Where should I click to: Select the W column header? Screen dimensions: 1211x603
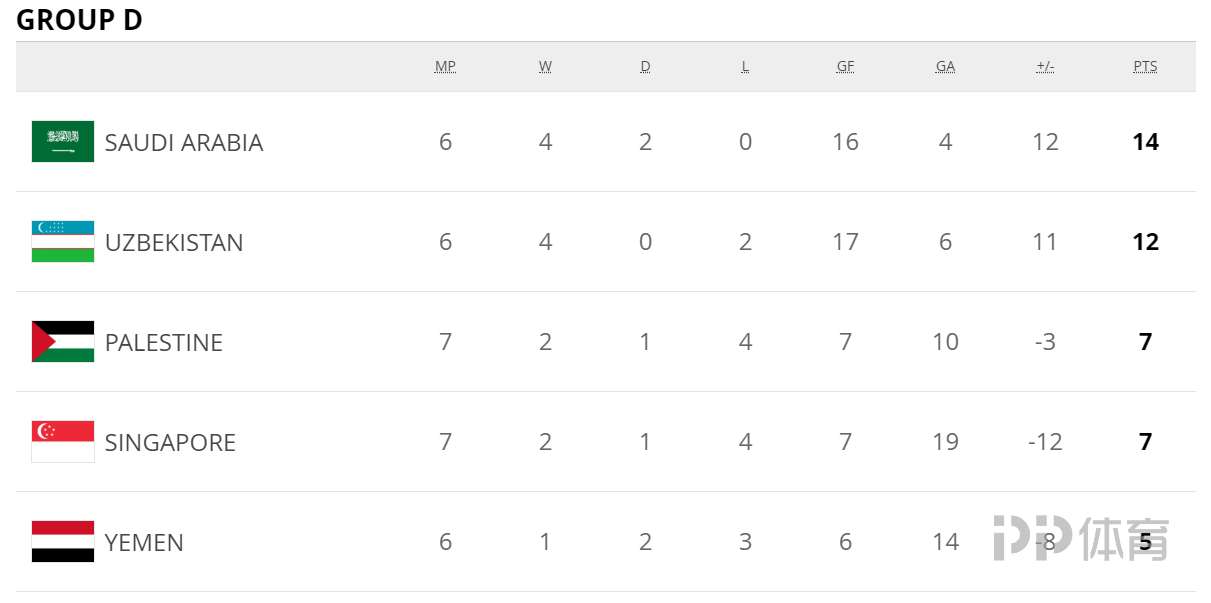click(545, 67)
